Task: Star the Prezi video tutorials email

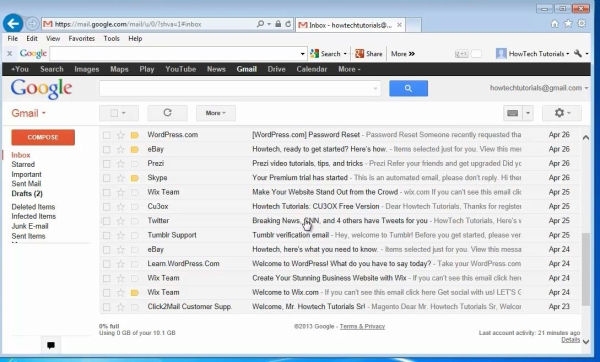Action: [x=121, y=163]
